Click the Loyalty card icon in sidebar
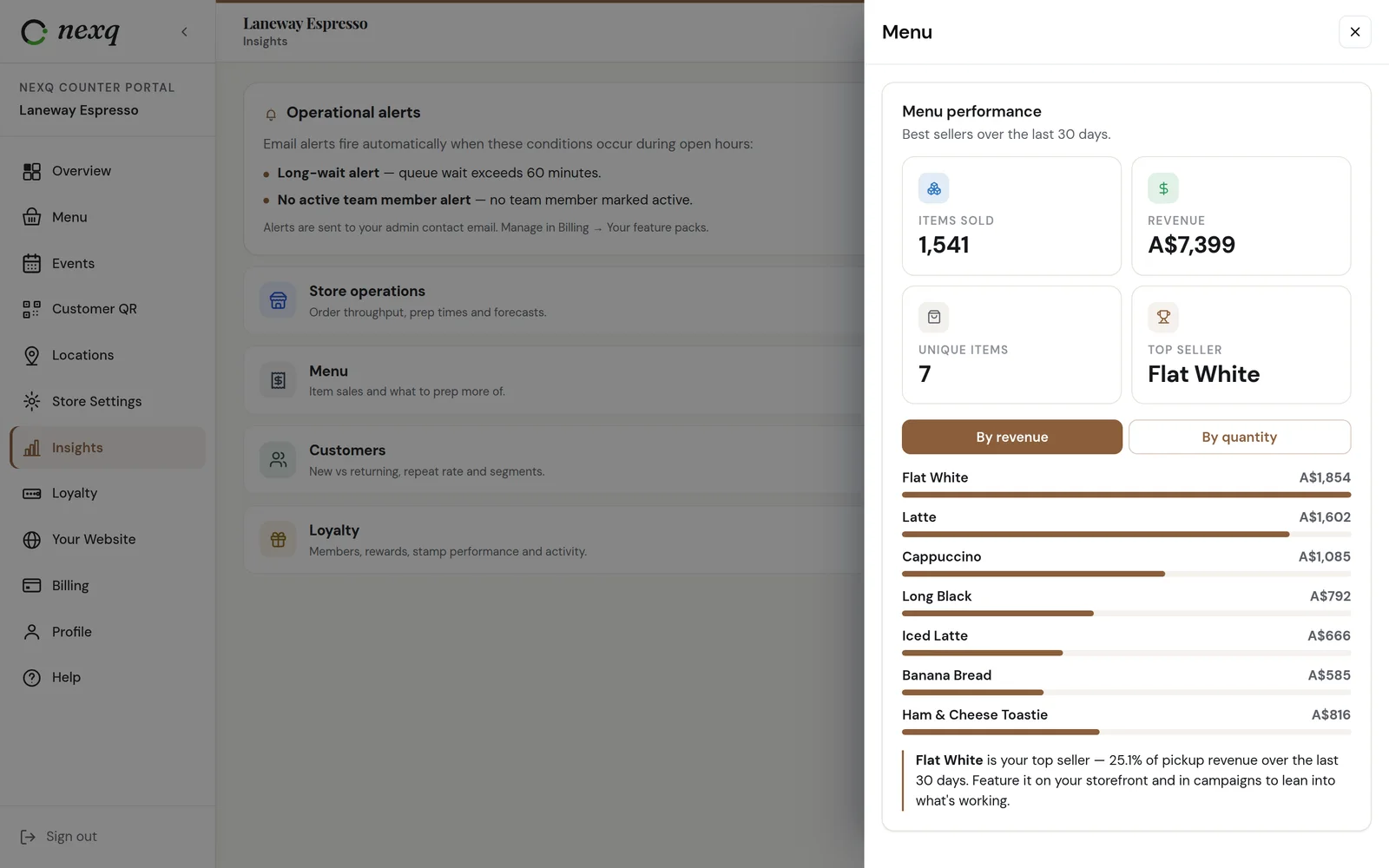 32,494
